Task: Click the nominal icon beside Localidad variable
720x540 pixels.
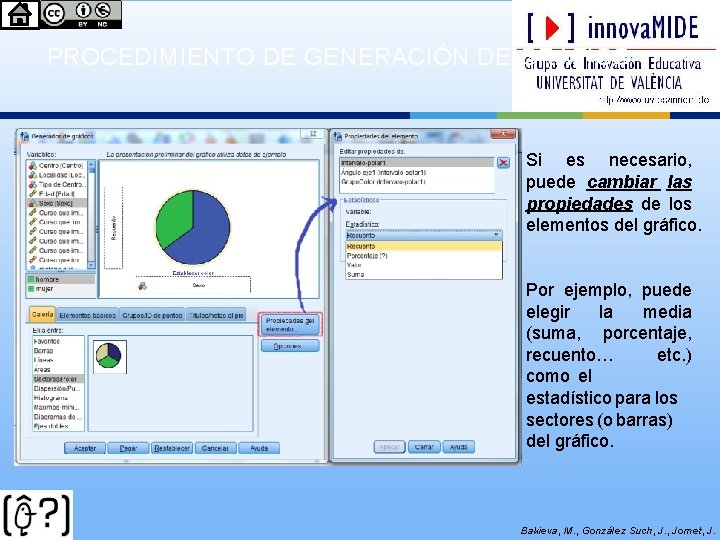Action: click(x=33, y=175)
